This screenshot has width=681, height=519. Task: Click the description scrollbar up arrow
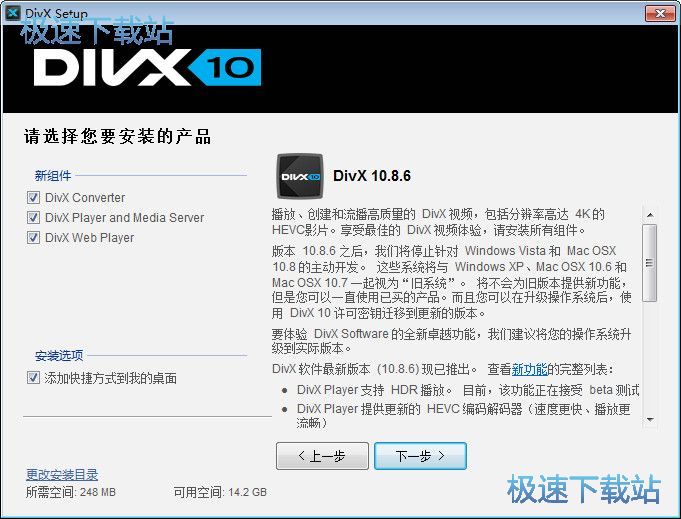(650, 215)
